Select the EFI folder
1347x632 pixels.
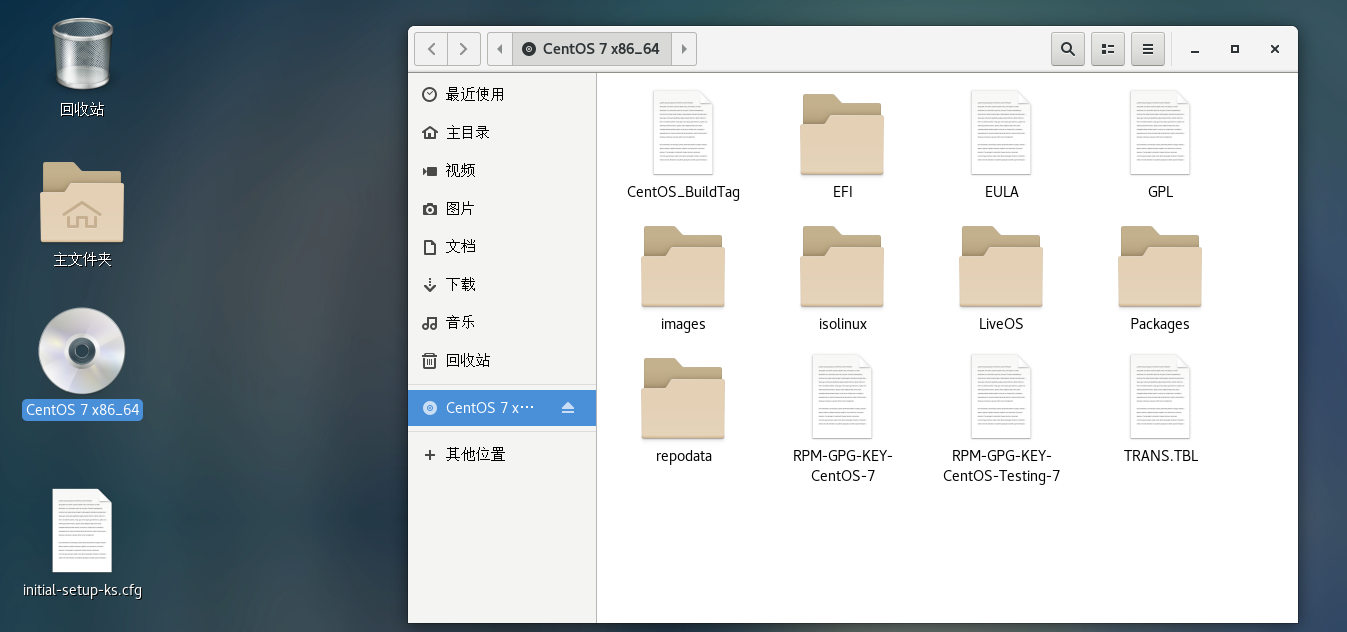(842, 135)
